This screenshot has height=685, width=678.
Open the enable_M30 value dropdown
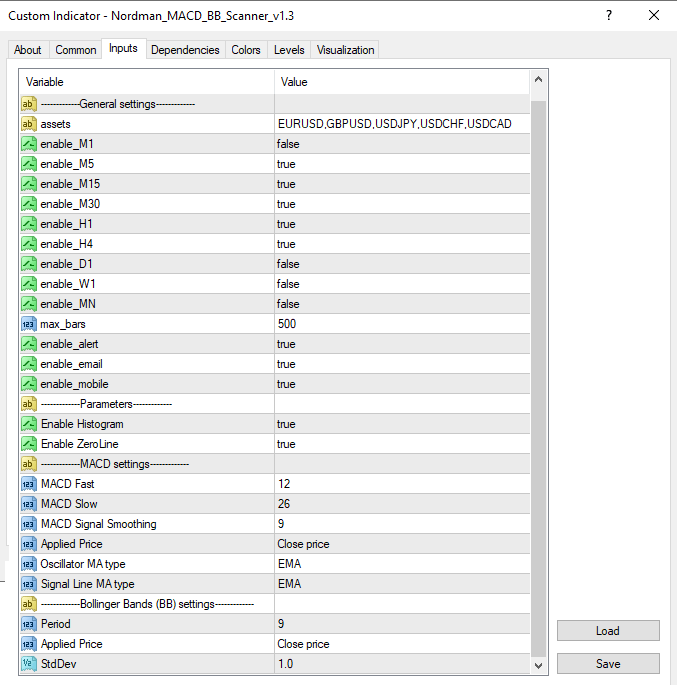[x=402, y=204]
